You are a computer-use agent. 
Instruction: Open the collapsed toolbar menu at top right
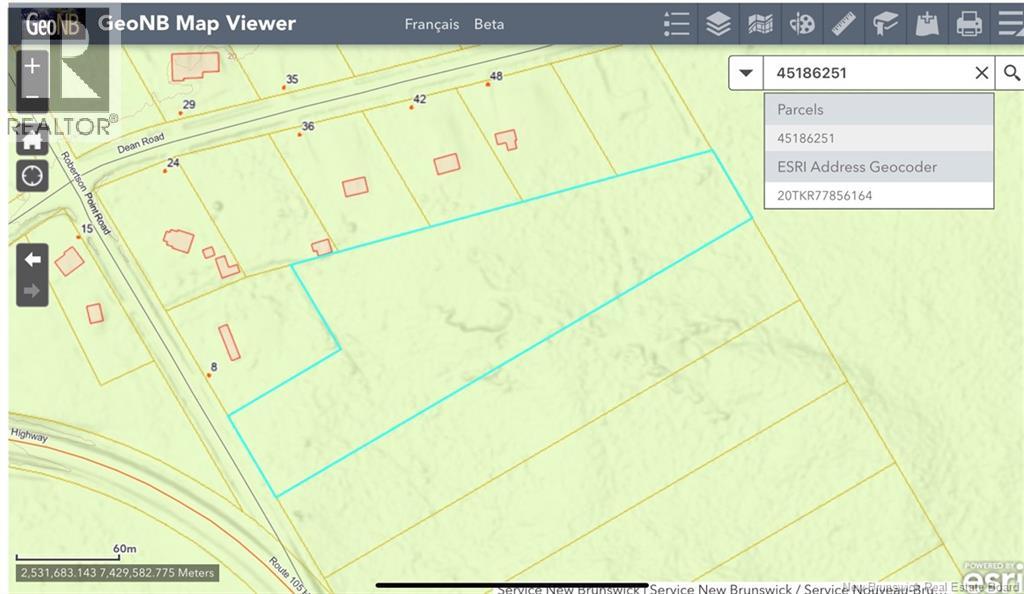pos(1008,23)
